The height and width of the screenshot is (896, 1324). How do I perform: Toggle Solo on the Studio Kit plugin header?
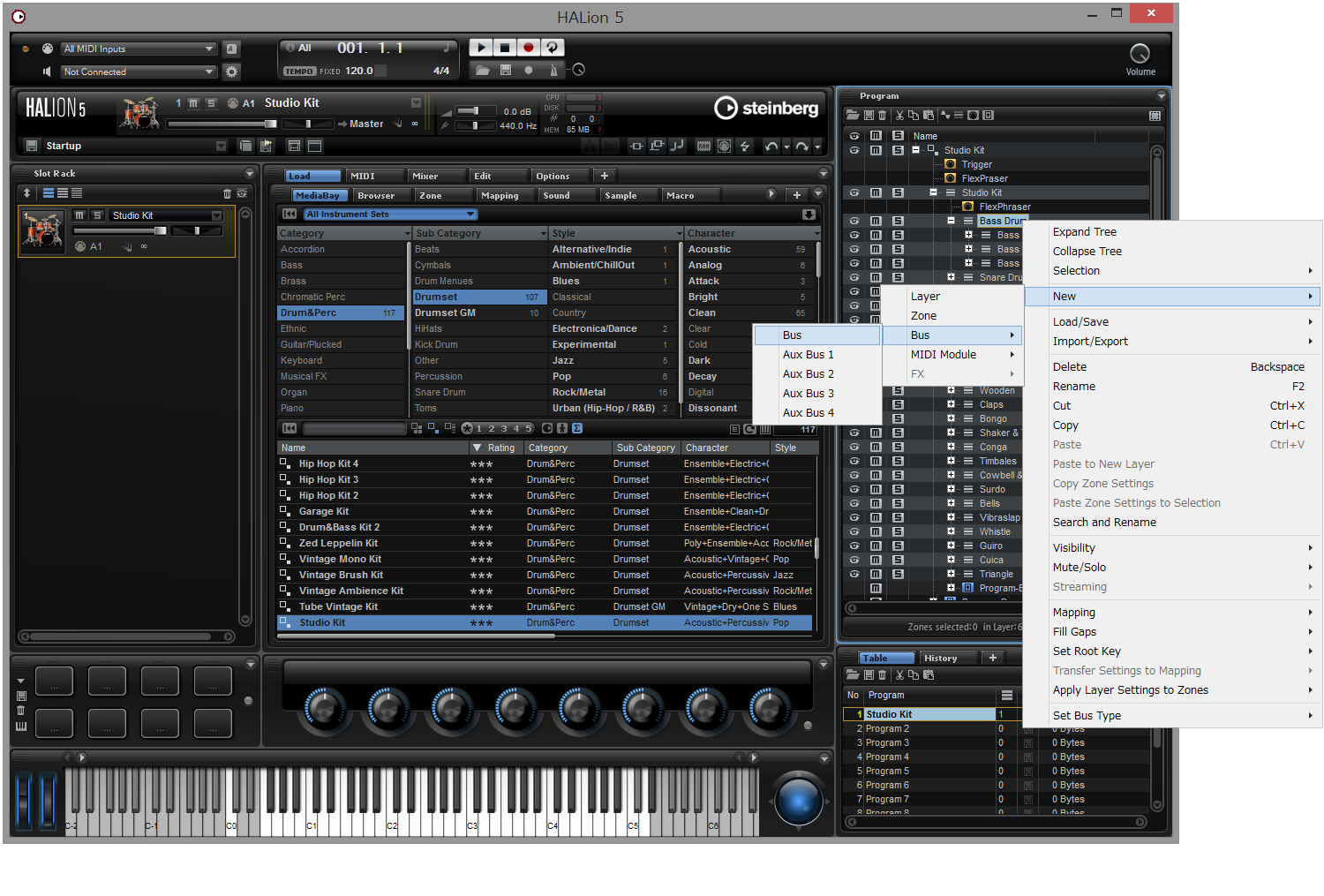(211, 103)
